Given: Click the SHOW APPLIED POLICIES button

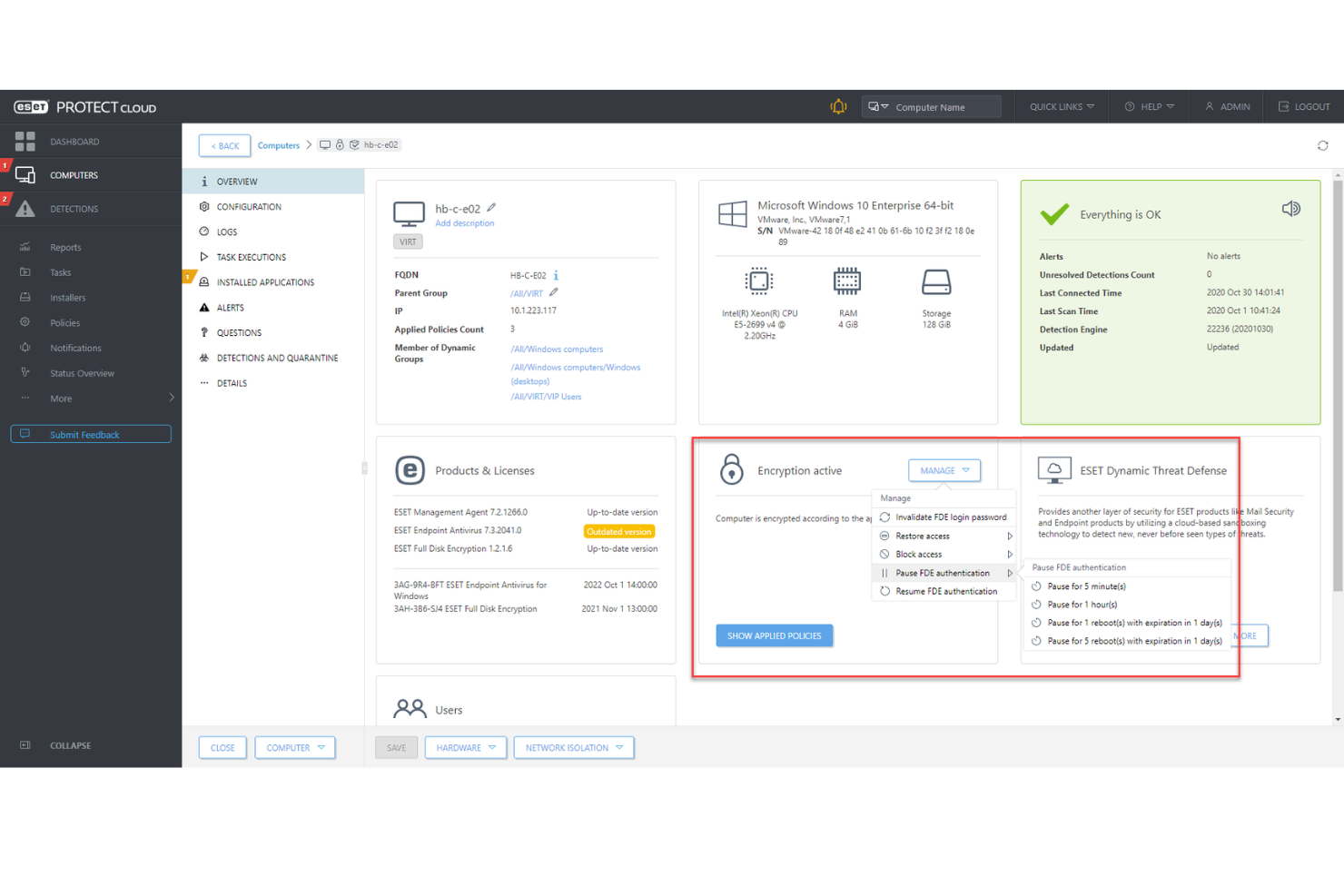Looking at the screenshot, I should click(x=774, y=635).
